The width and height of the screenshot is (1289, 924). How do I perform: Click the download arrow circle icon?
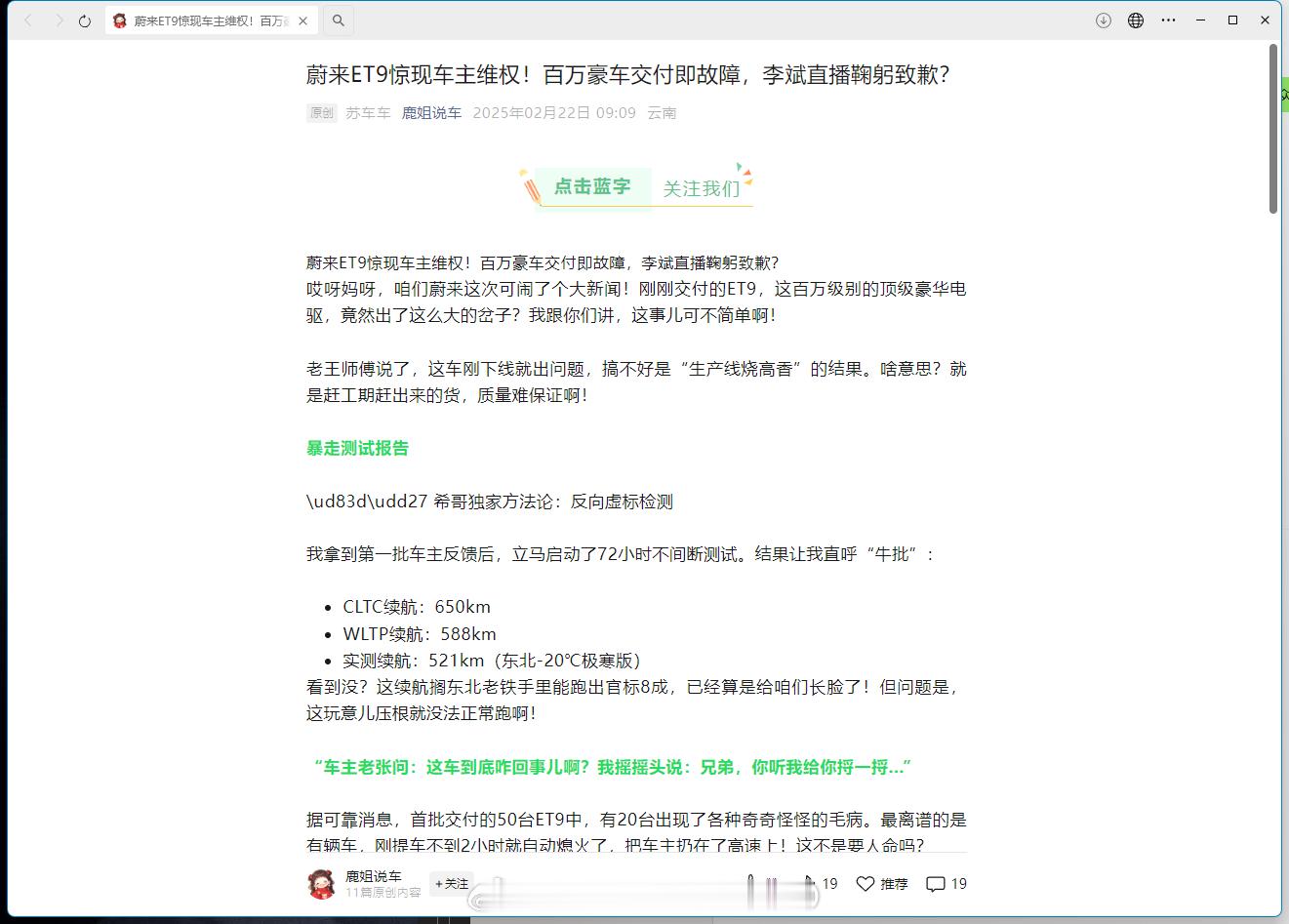(1104, 20)
